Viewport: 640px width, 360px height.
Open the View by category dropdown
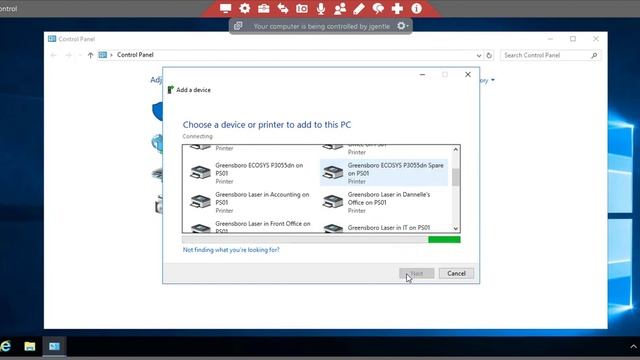pos(487,80)
